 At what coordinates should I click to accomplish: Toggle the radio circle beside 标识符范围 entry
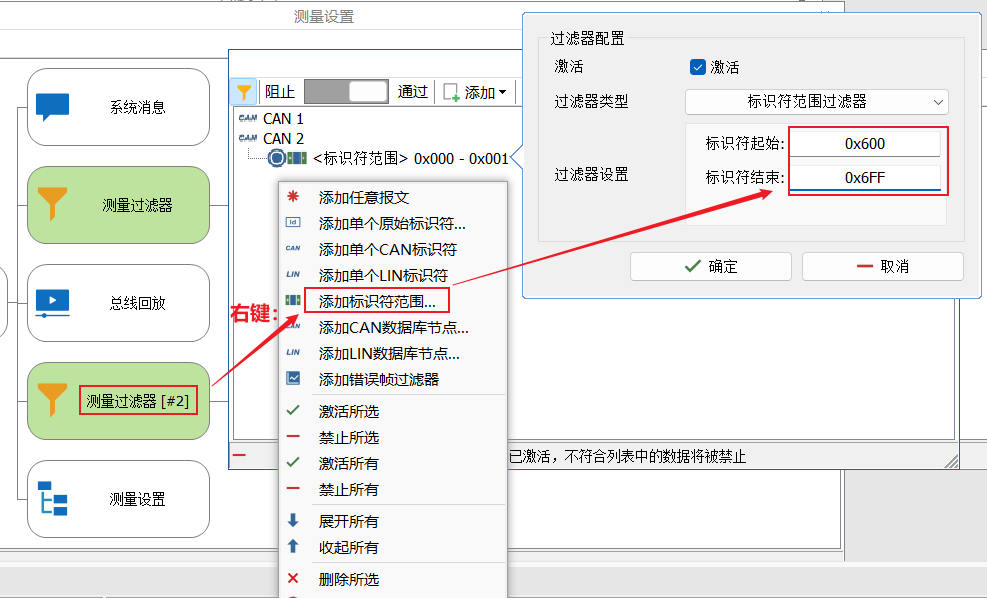[276, 158]
